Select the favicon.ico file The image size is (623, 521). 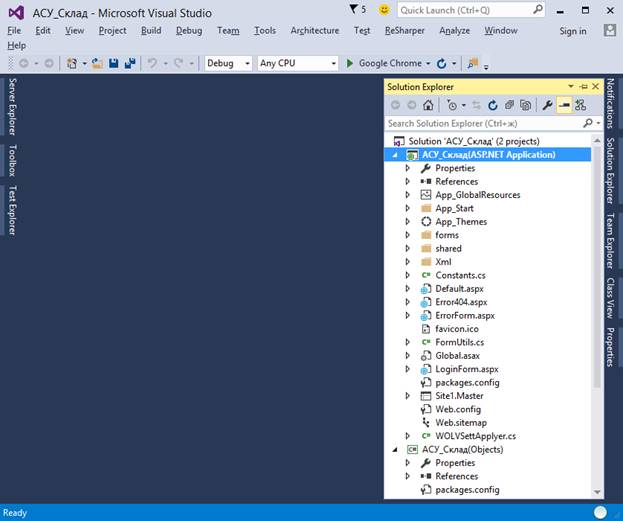457,329
